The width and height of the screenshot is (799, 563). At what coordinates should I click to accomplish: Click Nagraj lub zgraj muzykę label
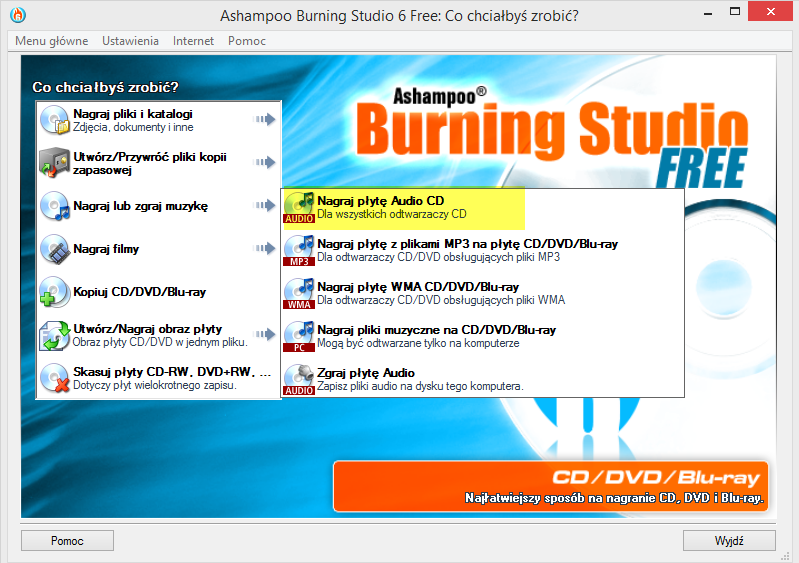[141, 206]
